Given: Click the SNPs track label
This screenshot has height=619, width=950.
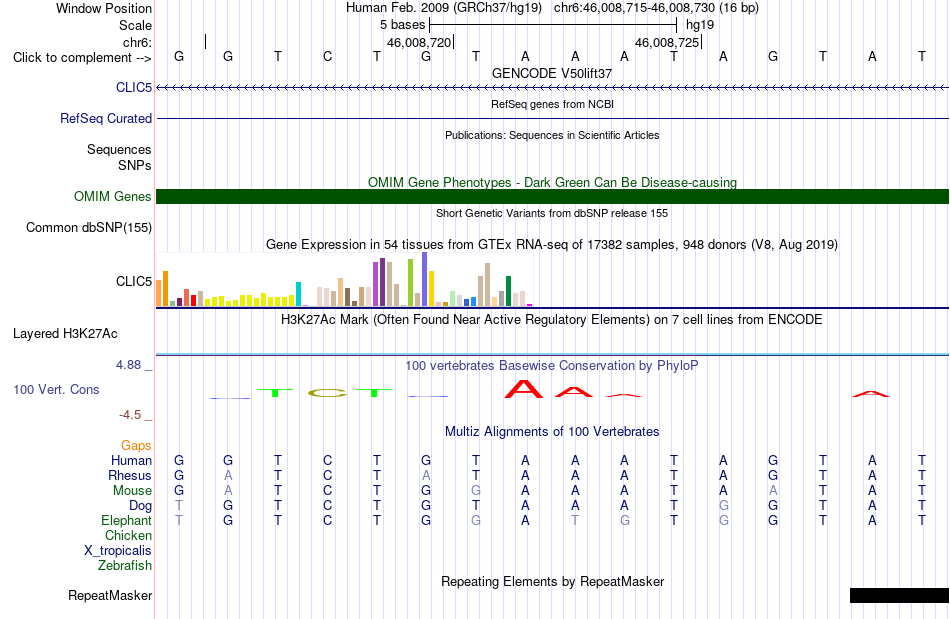Looking at the screenshot, I should click(x=135, y=165).
